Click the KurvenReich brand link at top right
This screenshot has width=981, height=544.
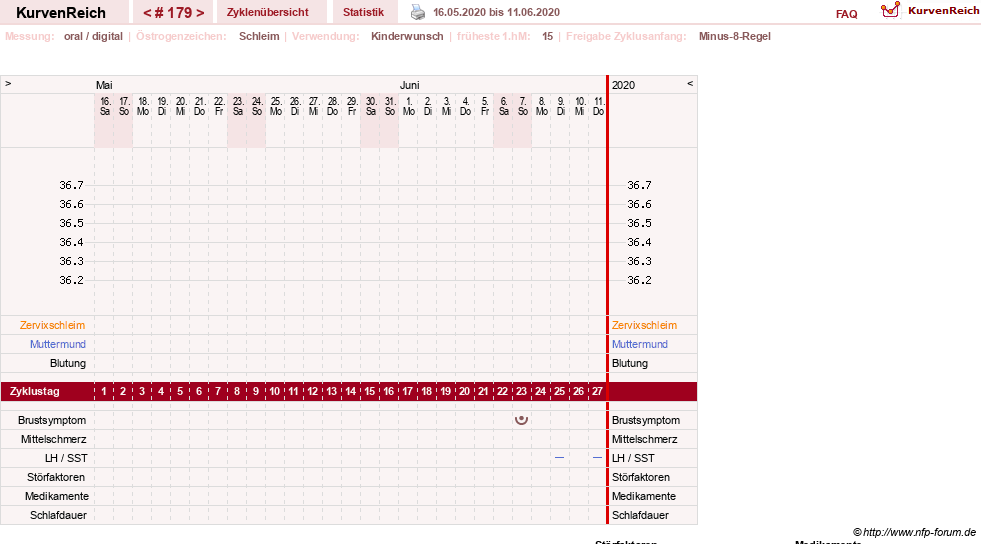tap(943, 10)
